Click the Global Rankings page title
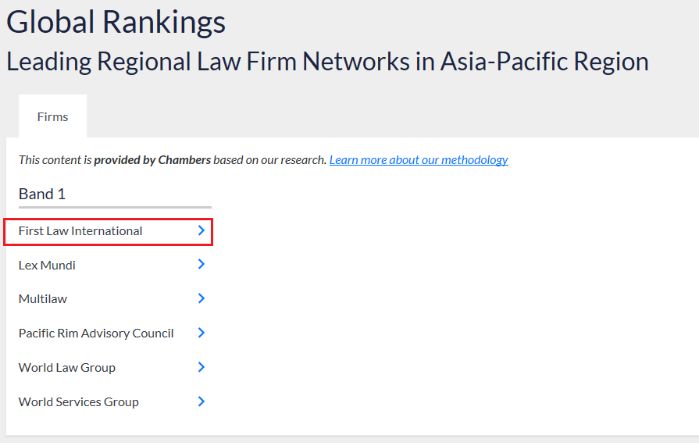 coord(116,22)
